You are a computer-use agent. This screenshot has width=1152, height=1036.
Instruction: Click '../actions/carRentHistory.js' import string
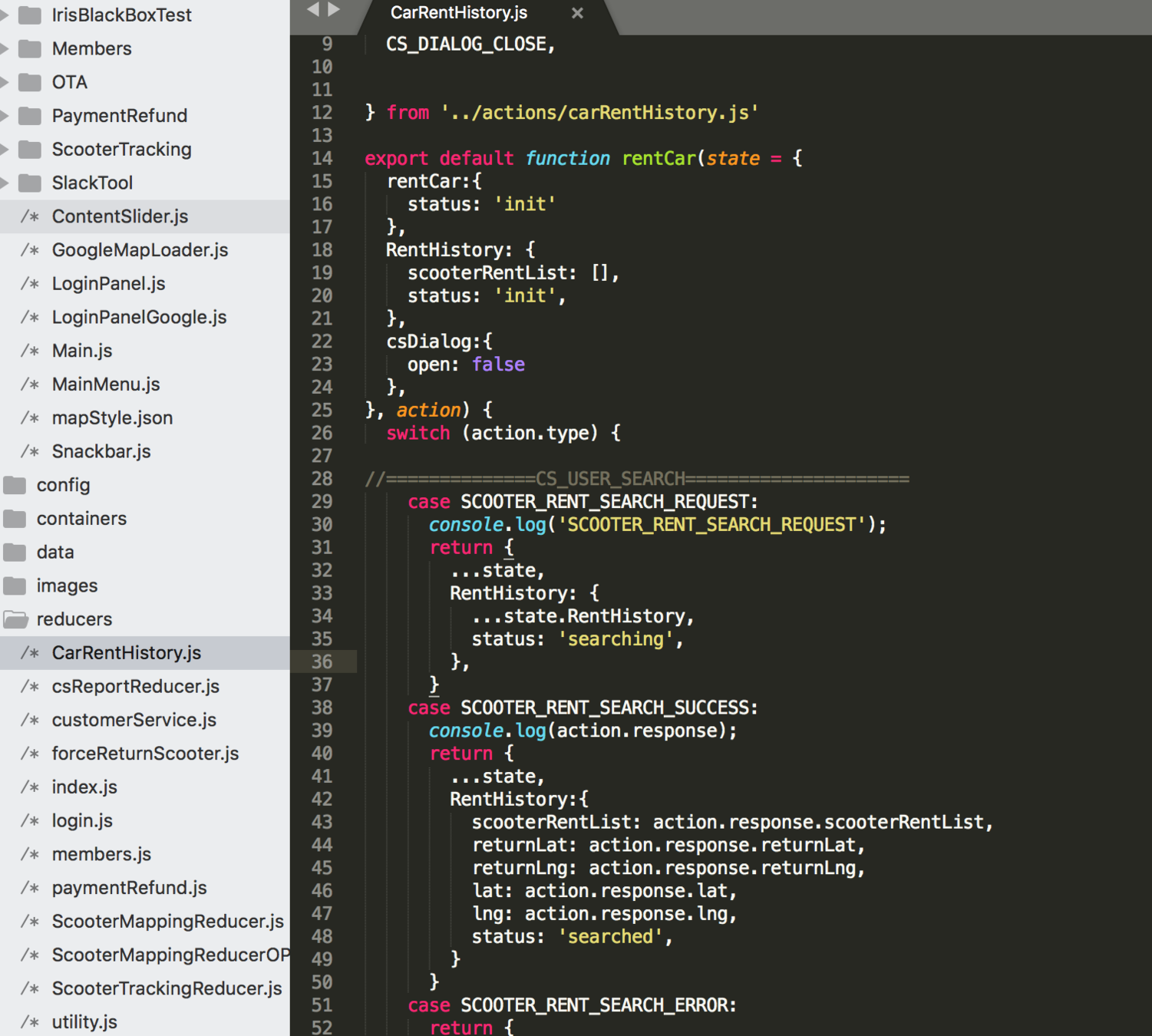tap(599, 113)
